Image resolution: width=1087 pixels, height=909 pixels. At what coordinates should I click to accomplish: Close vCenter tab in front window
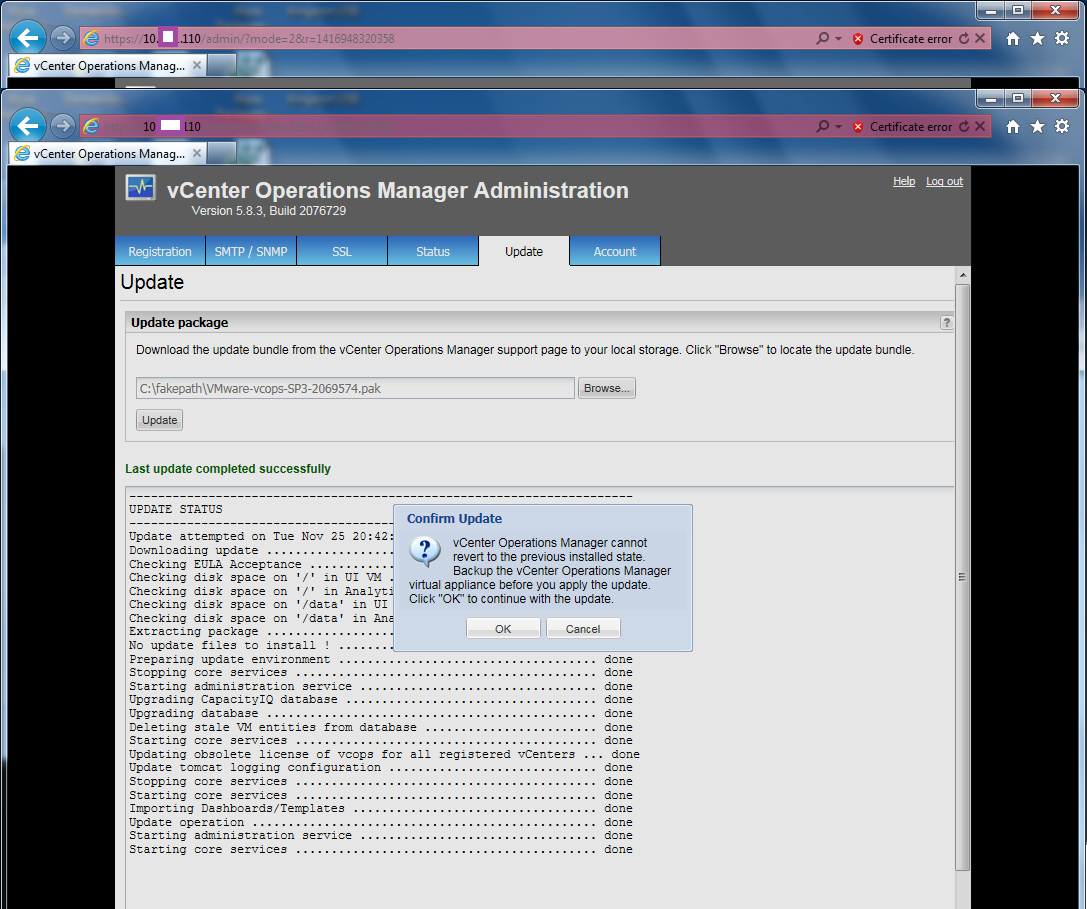tap(197, 153)
